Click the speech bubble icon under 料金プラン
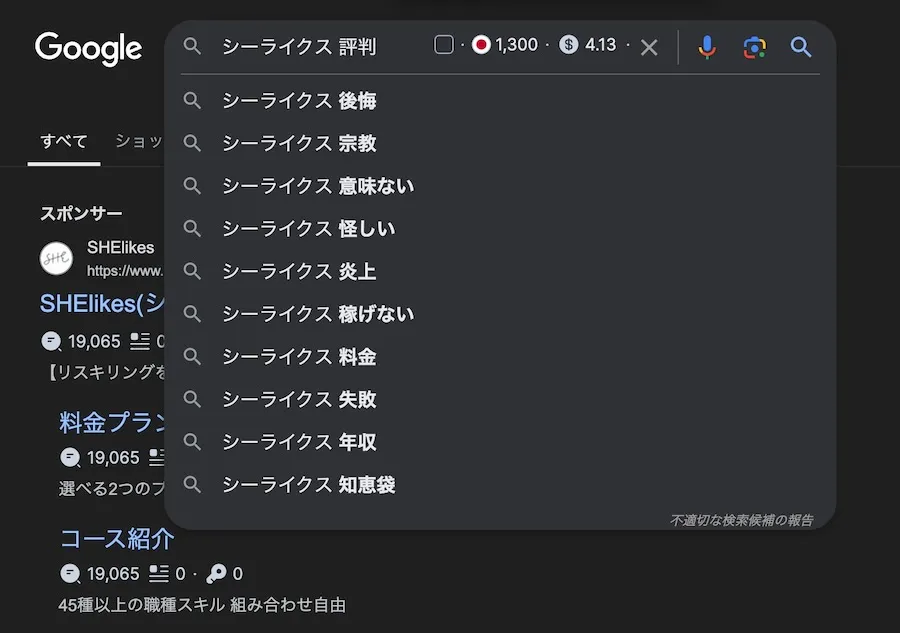Screen dimensions: 900x633 [71, 457]
